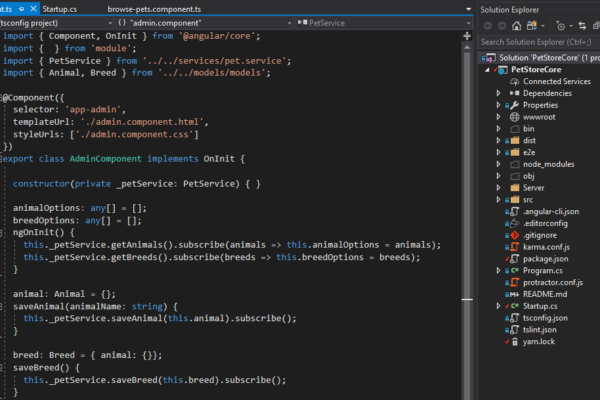Switch to the browse-pets.component.ts tab

coord(154,9)
